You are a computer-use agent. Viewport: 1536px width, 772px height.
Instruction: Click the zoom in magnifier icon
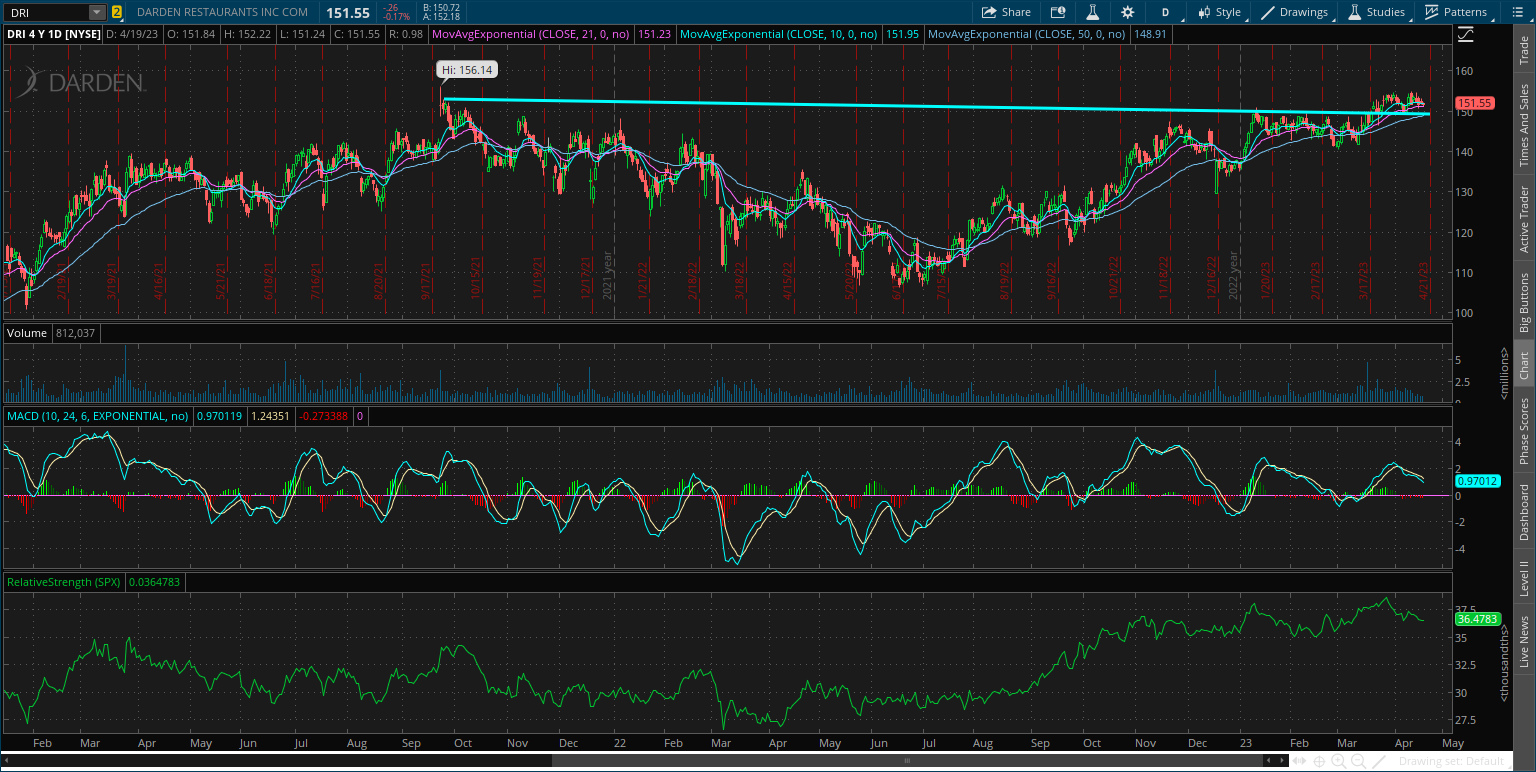click(1338, 761)
